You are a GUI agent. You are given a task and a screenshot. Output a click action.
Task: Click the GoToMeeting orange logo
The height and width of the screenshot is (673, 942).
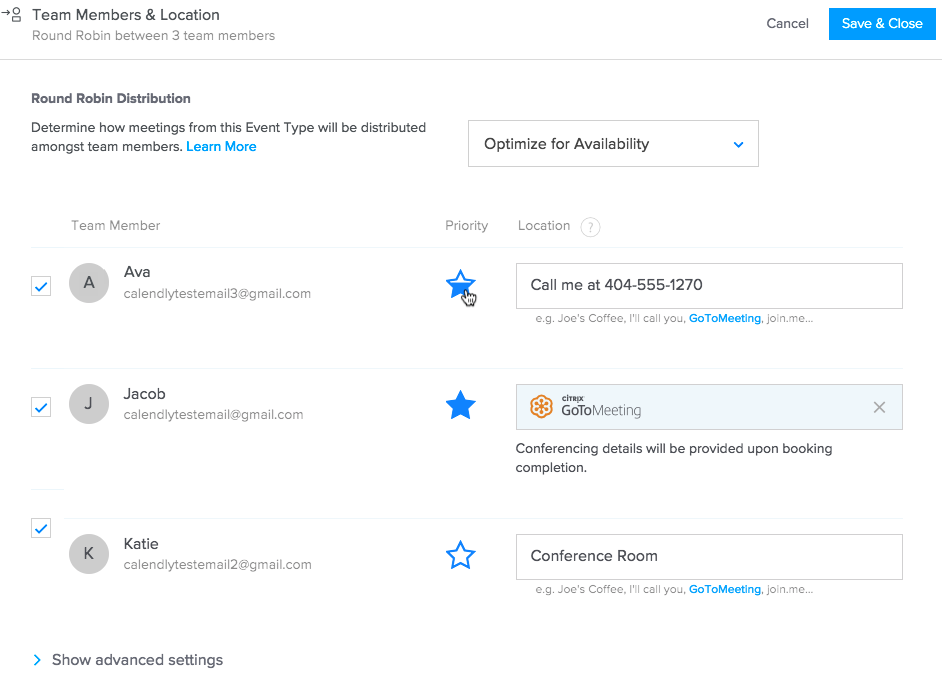point(541,407)
